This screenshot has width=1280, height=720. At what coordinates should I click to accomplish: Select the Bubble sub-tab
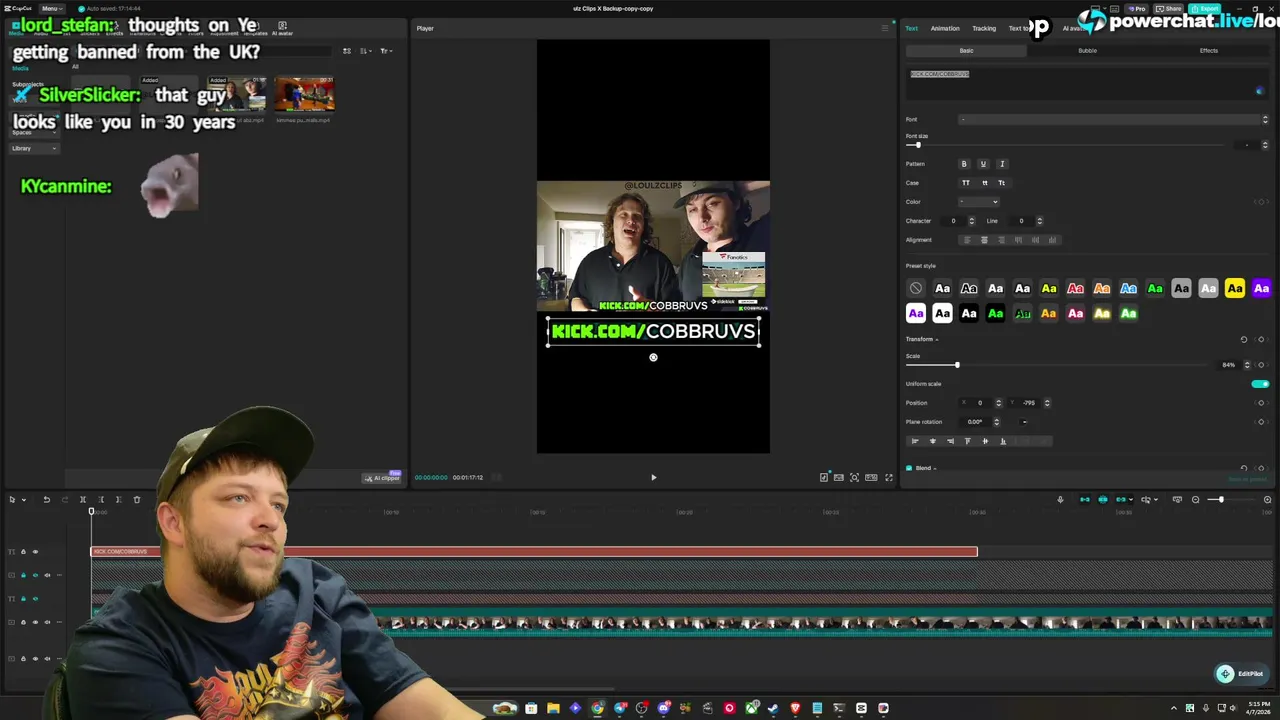click(x=1087, y=50)
